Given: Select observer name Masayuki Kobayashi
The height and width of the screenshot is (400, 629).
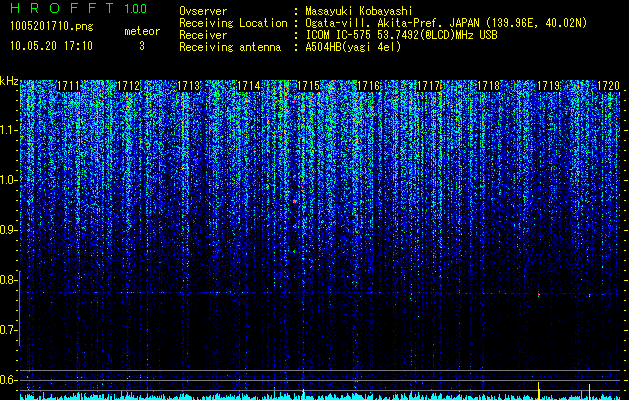Looking at the screenshot, I should 359,11.
